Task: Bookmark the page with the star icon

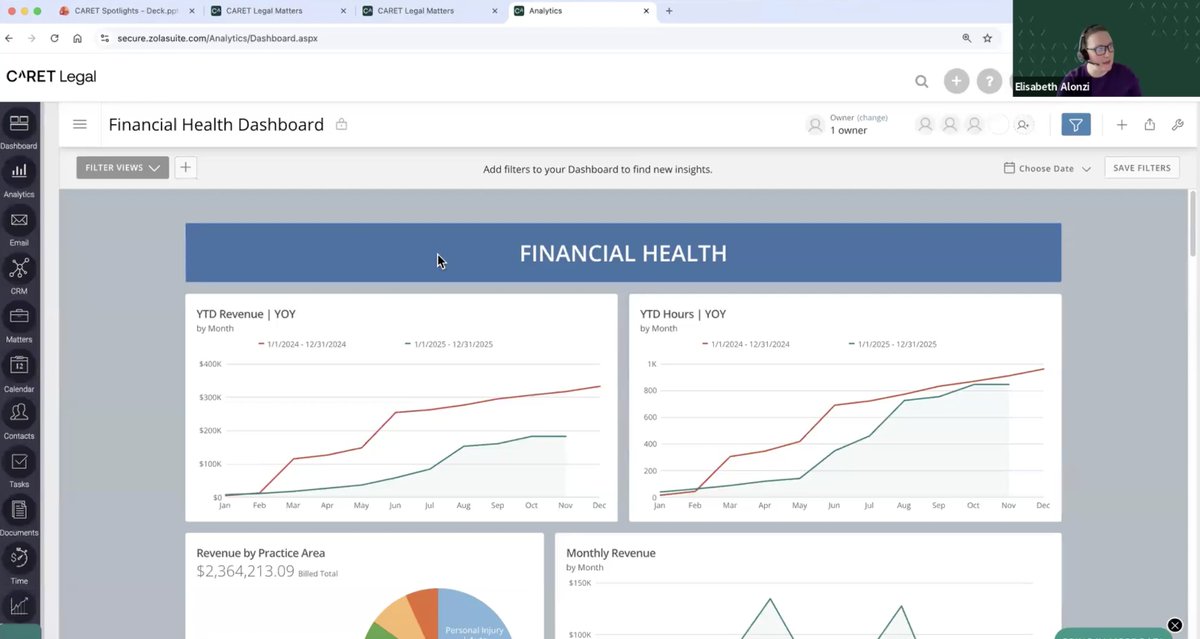Action: click(x=987, y=38)
